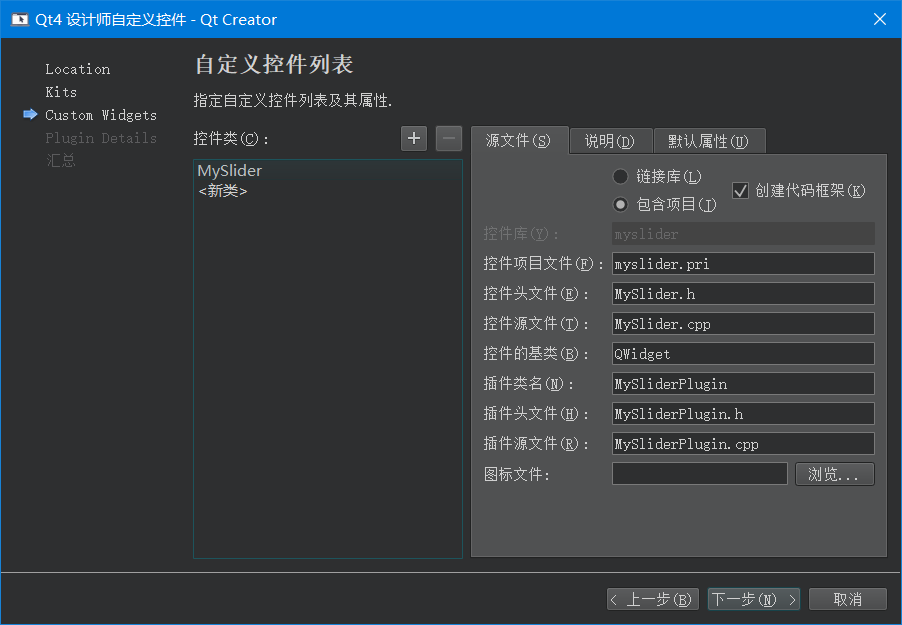This screenshot has width=902, height=625.
Task: Click the 浏览... button for icon file
Action: (834, 474)
